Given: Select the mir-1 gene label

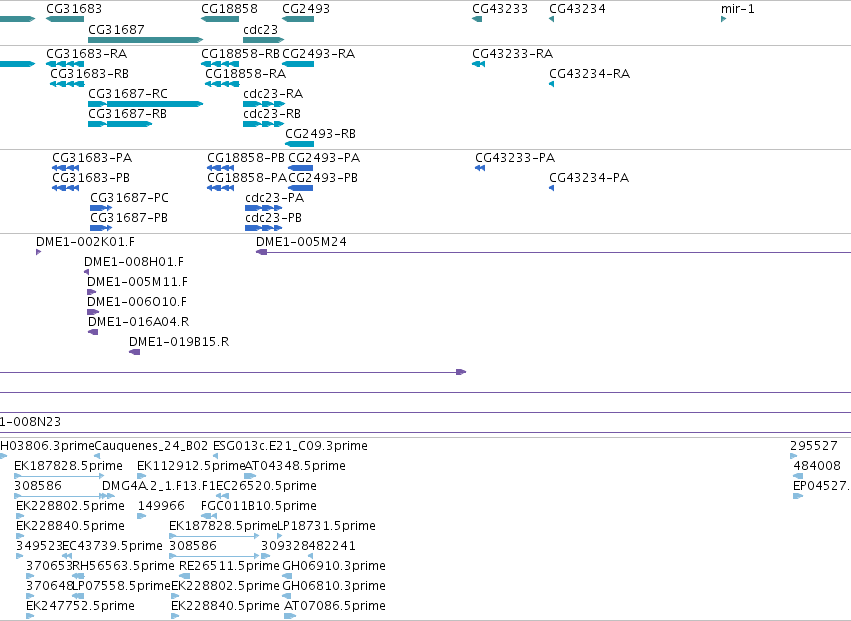Looking at the screenshot, I should [x=738, y=9].
